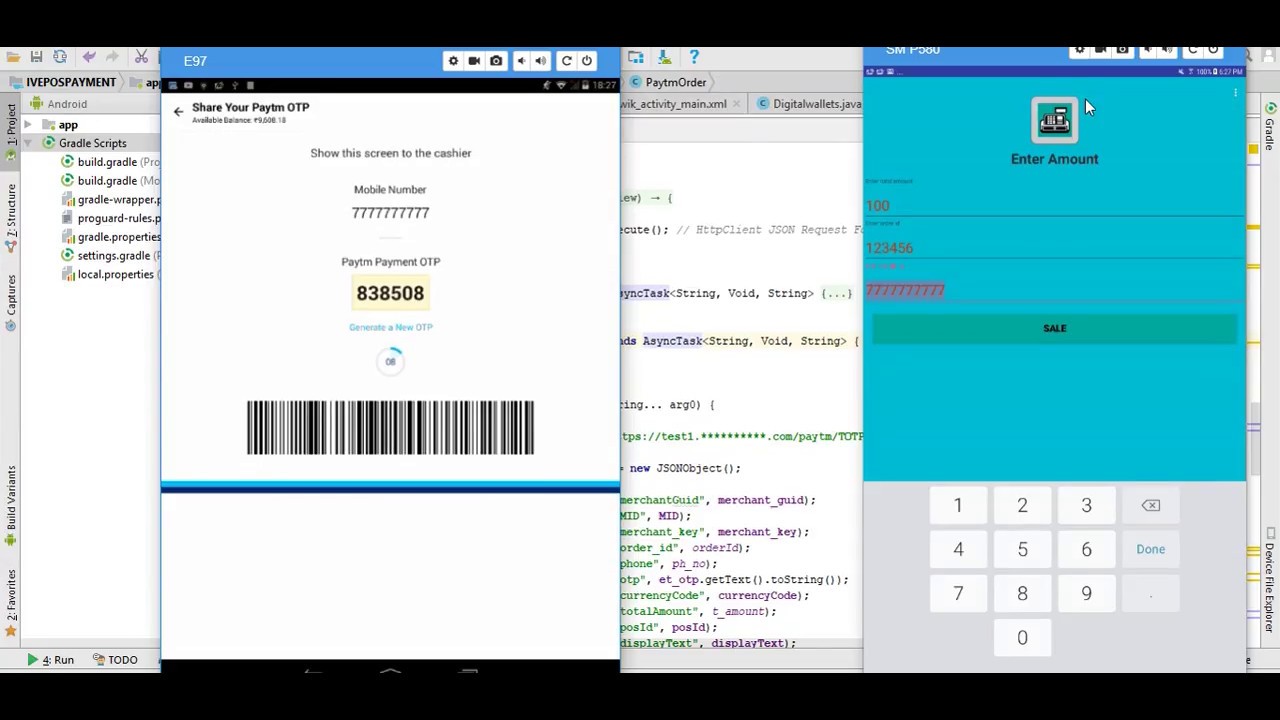Screen dimensions: 1280x720
Task: Select gradle.properties in project tree
Action: coord(110,237)
